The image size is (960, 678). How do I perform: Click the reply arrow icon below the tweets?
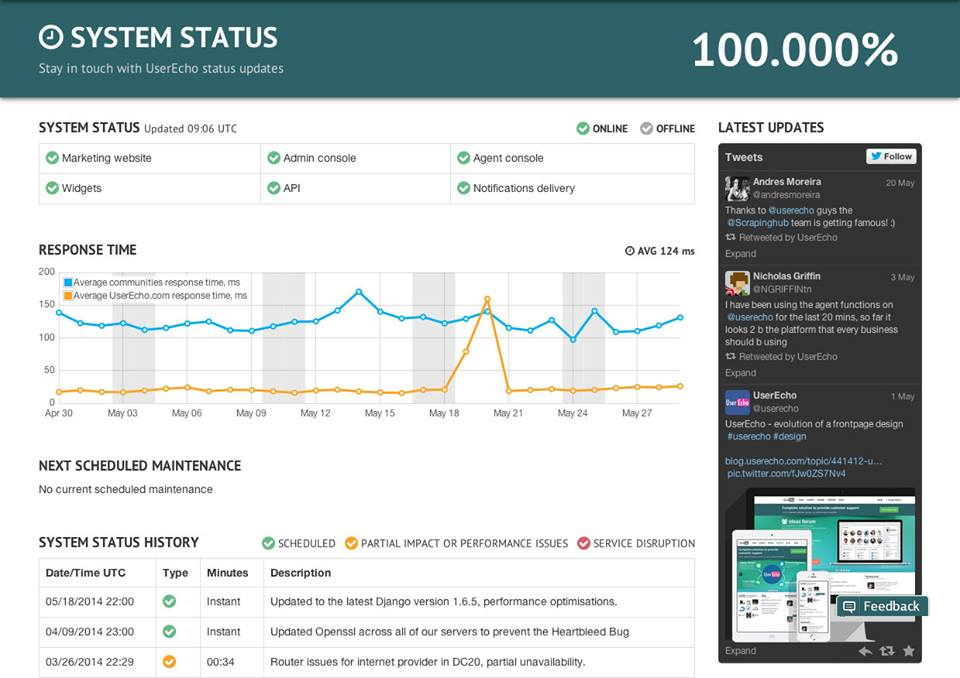tap(864, 651)
